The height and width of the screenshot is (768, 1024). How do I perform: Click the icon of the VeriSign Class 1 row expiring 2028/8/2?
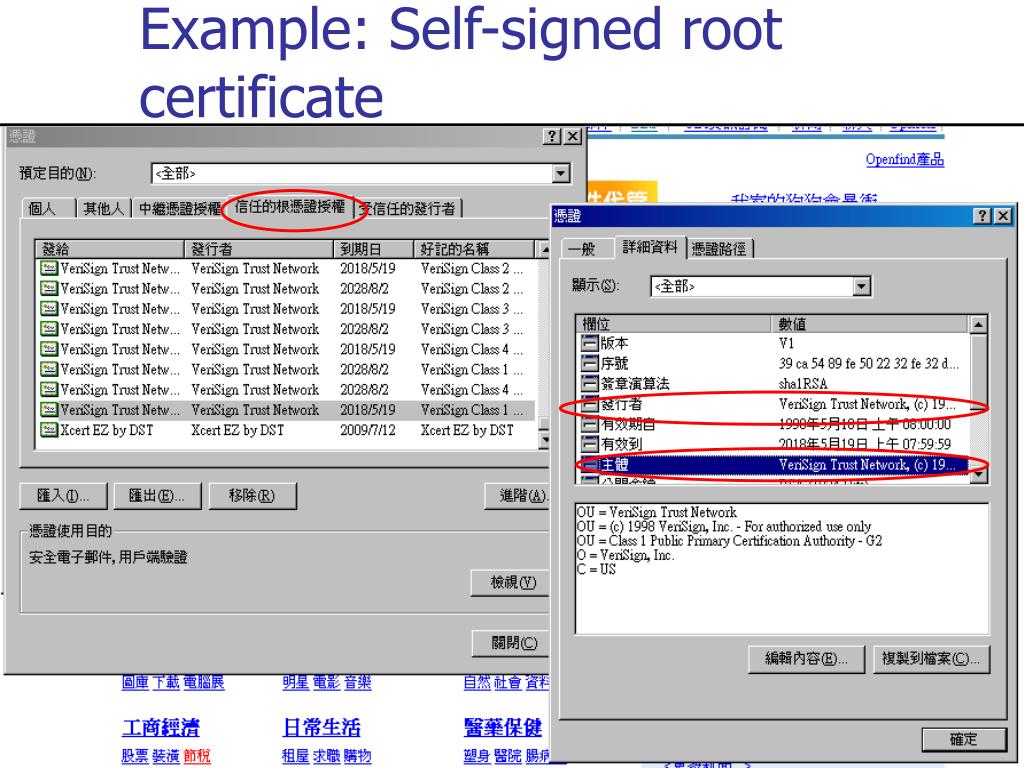coord(49,369)
